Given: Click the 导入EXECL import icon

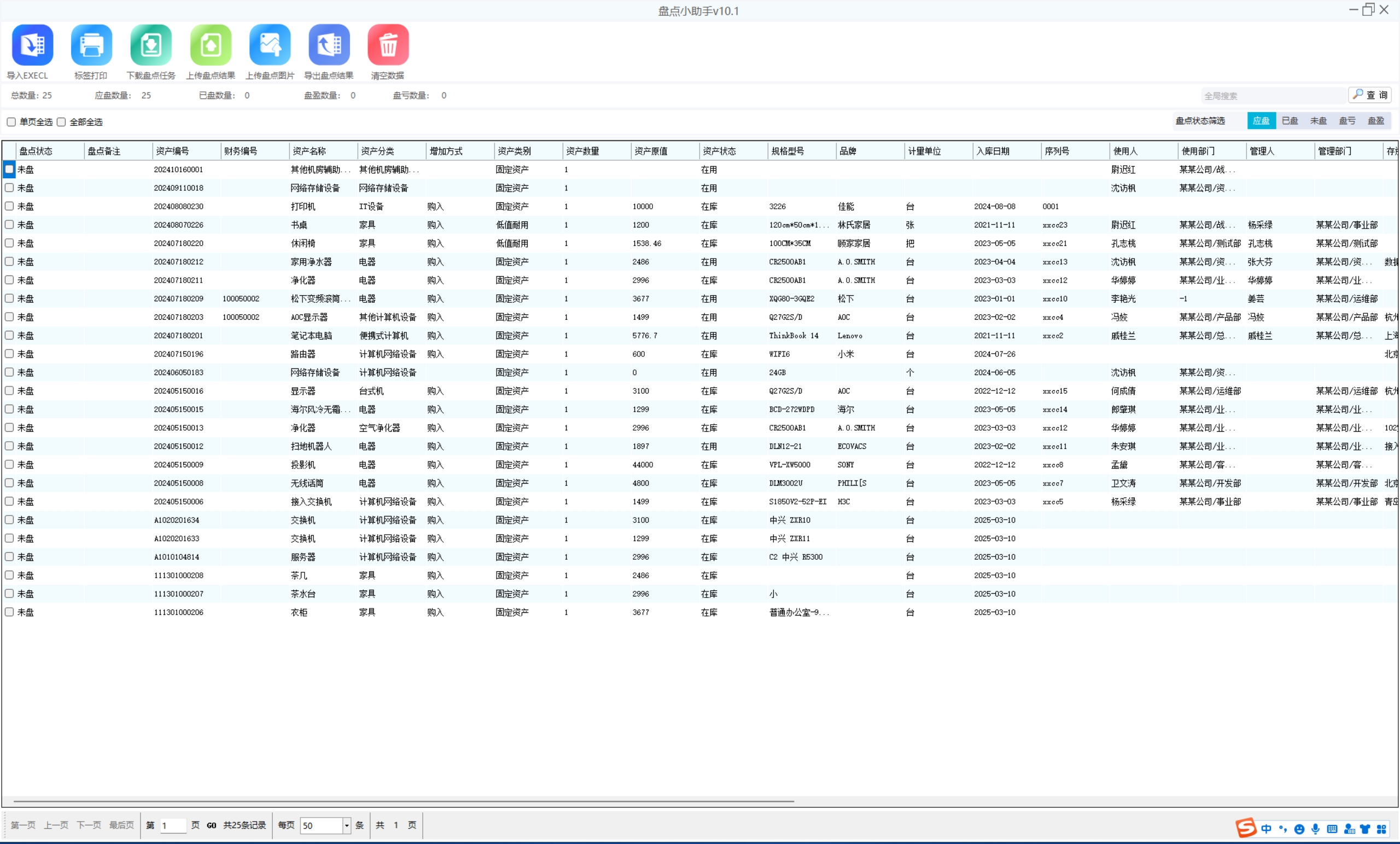Looking at the screenshot, I should point(32,45).
